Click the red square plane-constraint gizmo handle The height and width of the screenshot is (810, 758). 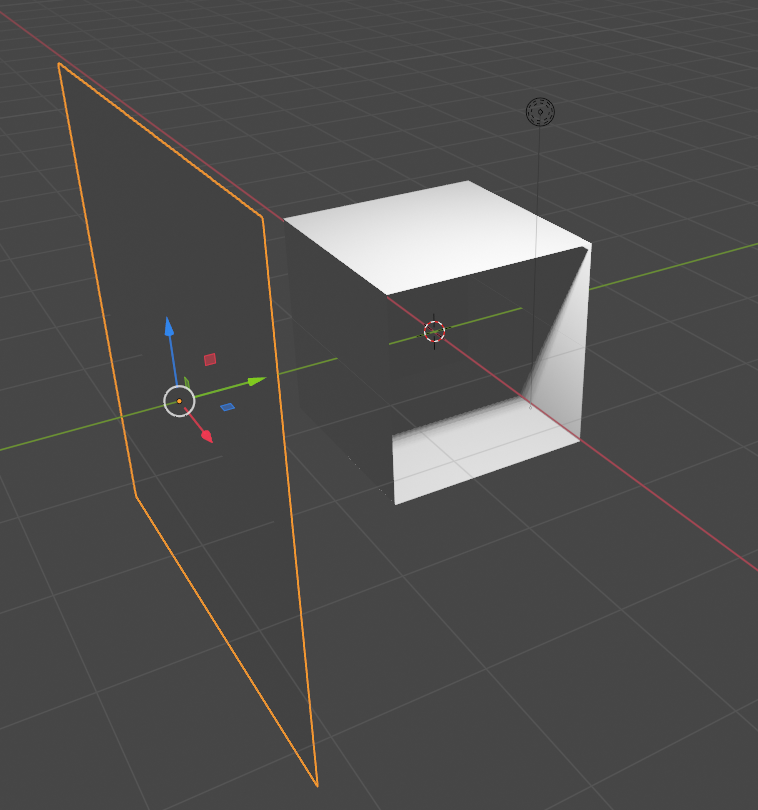click(210, 359)
